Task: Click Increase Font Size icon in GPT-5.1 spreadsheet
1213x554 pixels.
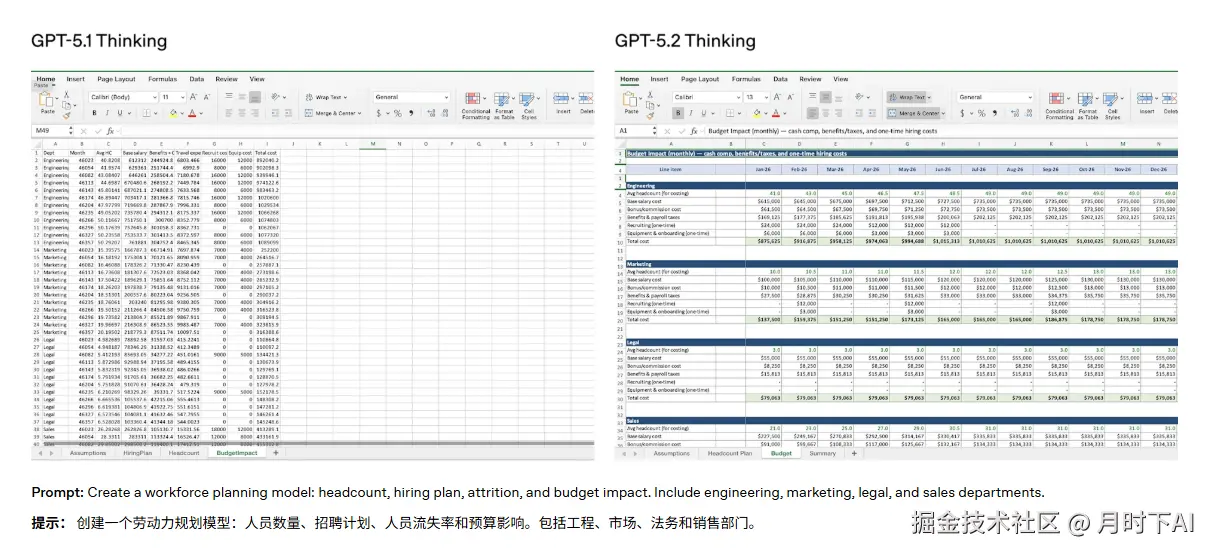Action: tap(193, 97)
